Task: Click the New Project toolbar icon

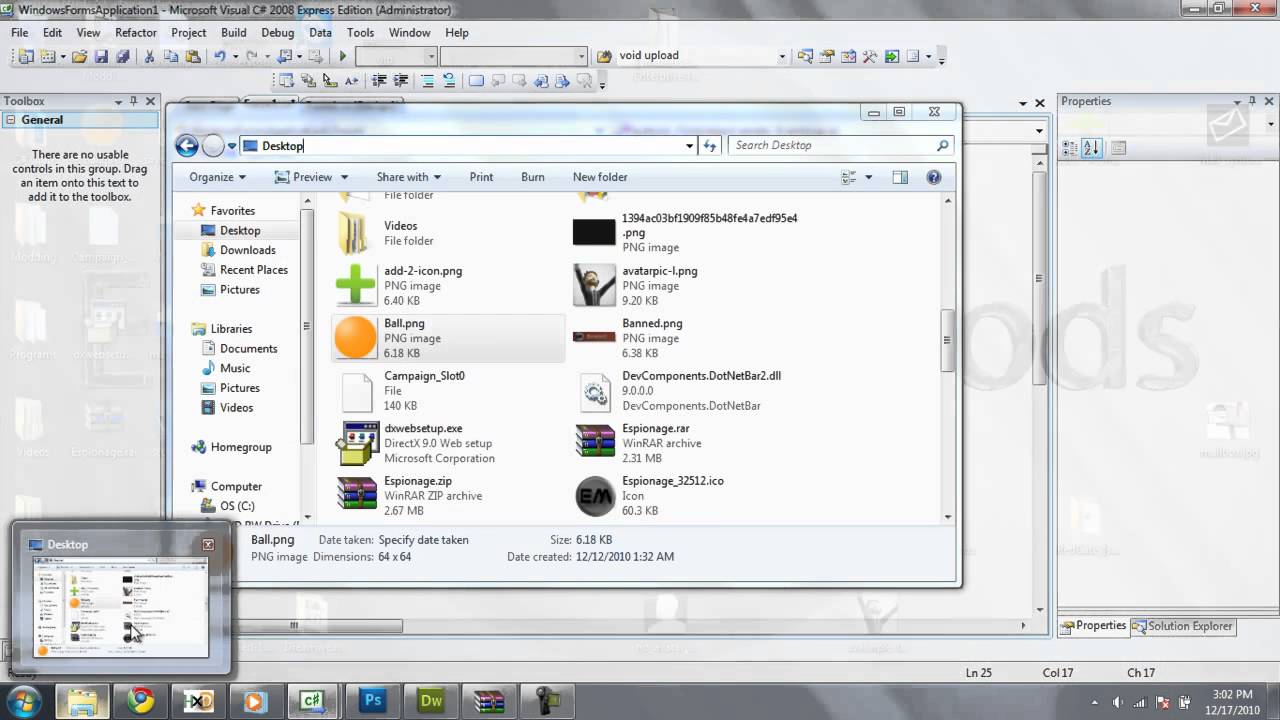Action: [25, 57]
